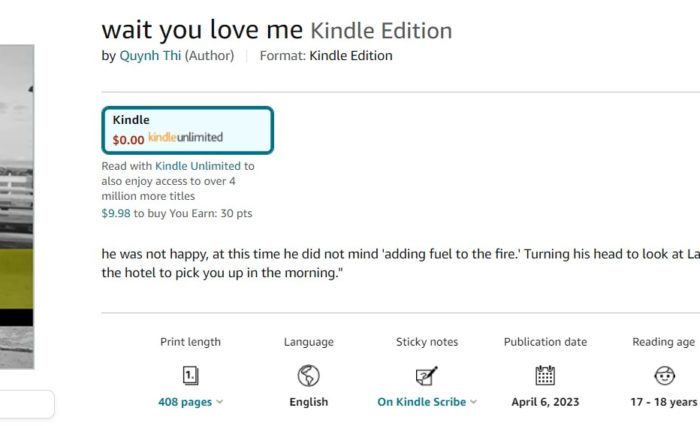Click the reading age face icon
The image size is (700, 426).
coord(664,376)
